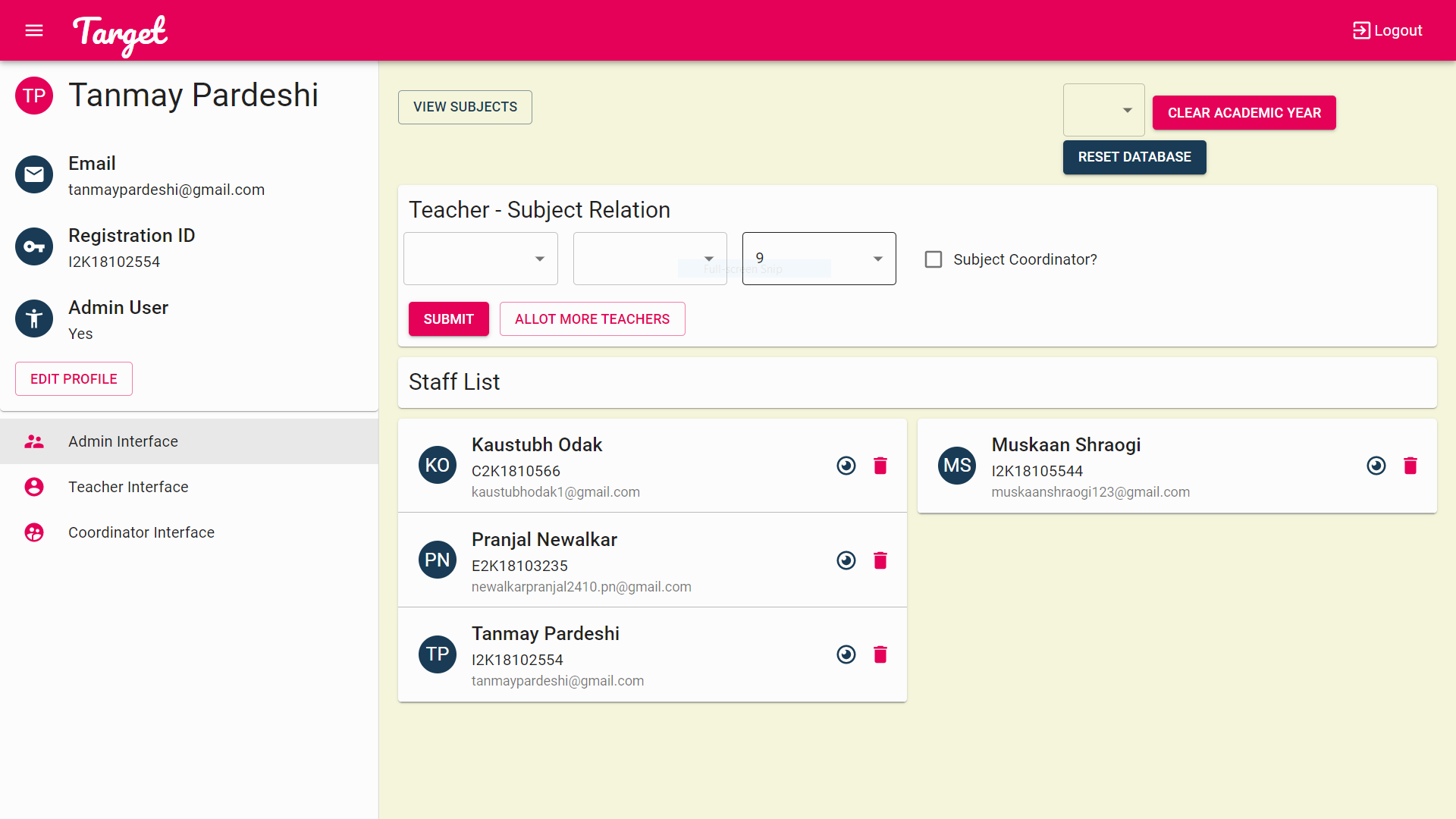This screenshot has width=1456, height=819.
Task: Expand the first teacher-subject dropdown
Action: click(481, 259)
